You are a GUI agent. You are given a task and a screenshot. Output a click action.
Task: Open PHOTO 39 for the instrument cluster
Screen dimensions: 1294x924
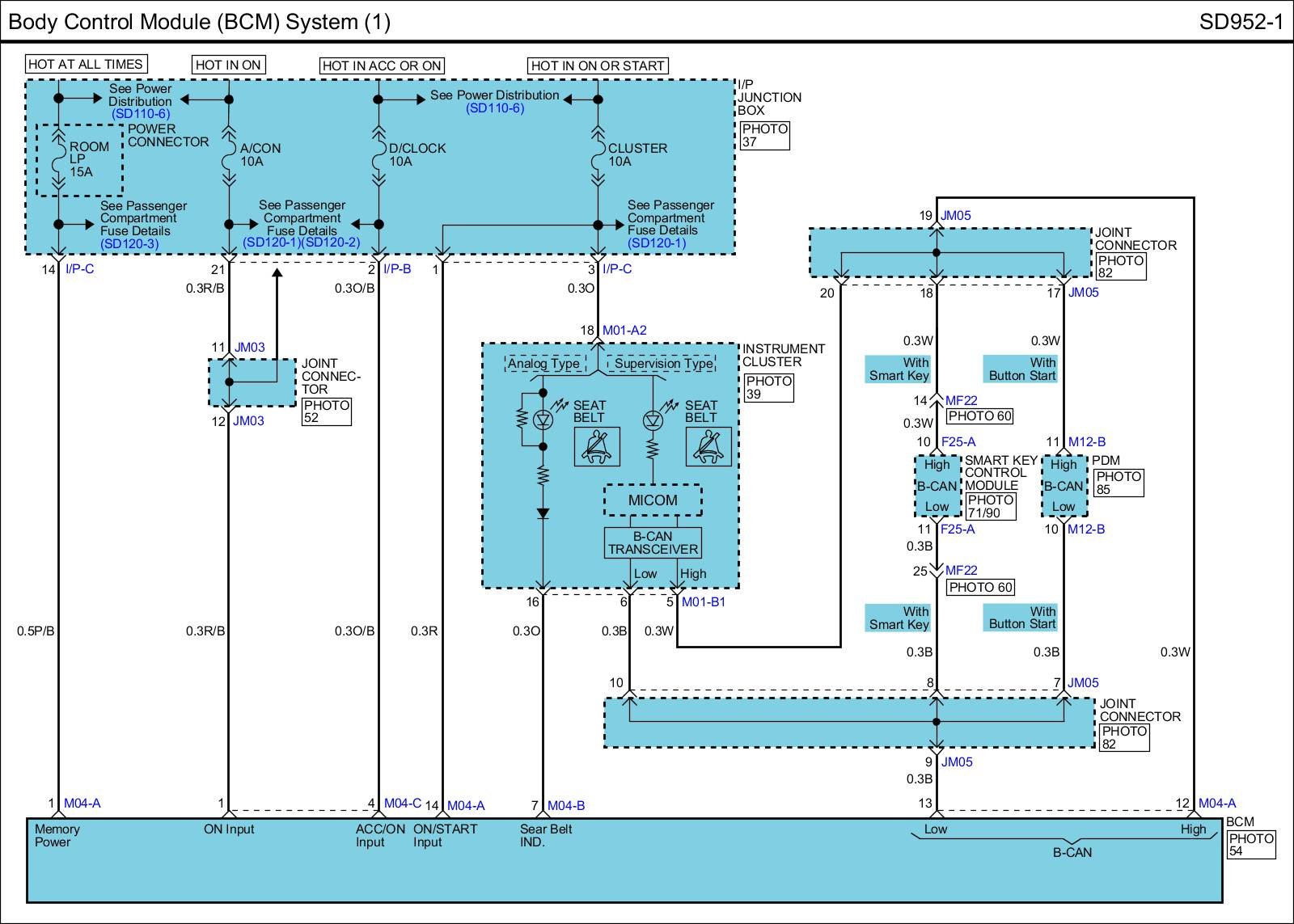click(768, 387)
